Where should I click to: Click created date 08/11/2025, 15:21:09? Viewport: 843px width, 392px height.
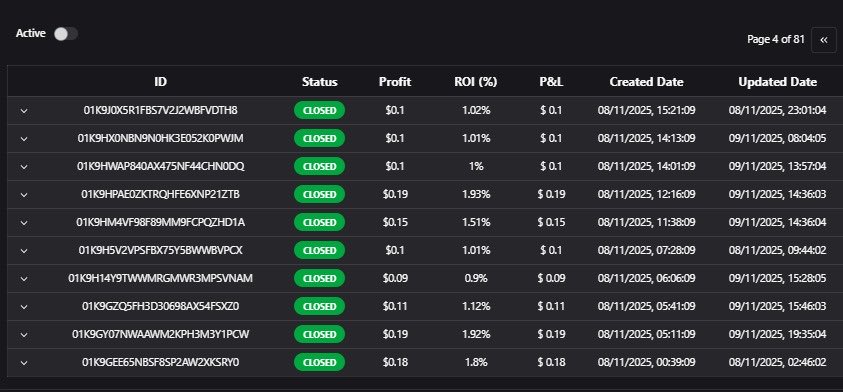646,110
